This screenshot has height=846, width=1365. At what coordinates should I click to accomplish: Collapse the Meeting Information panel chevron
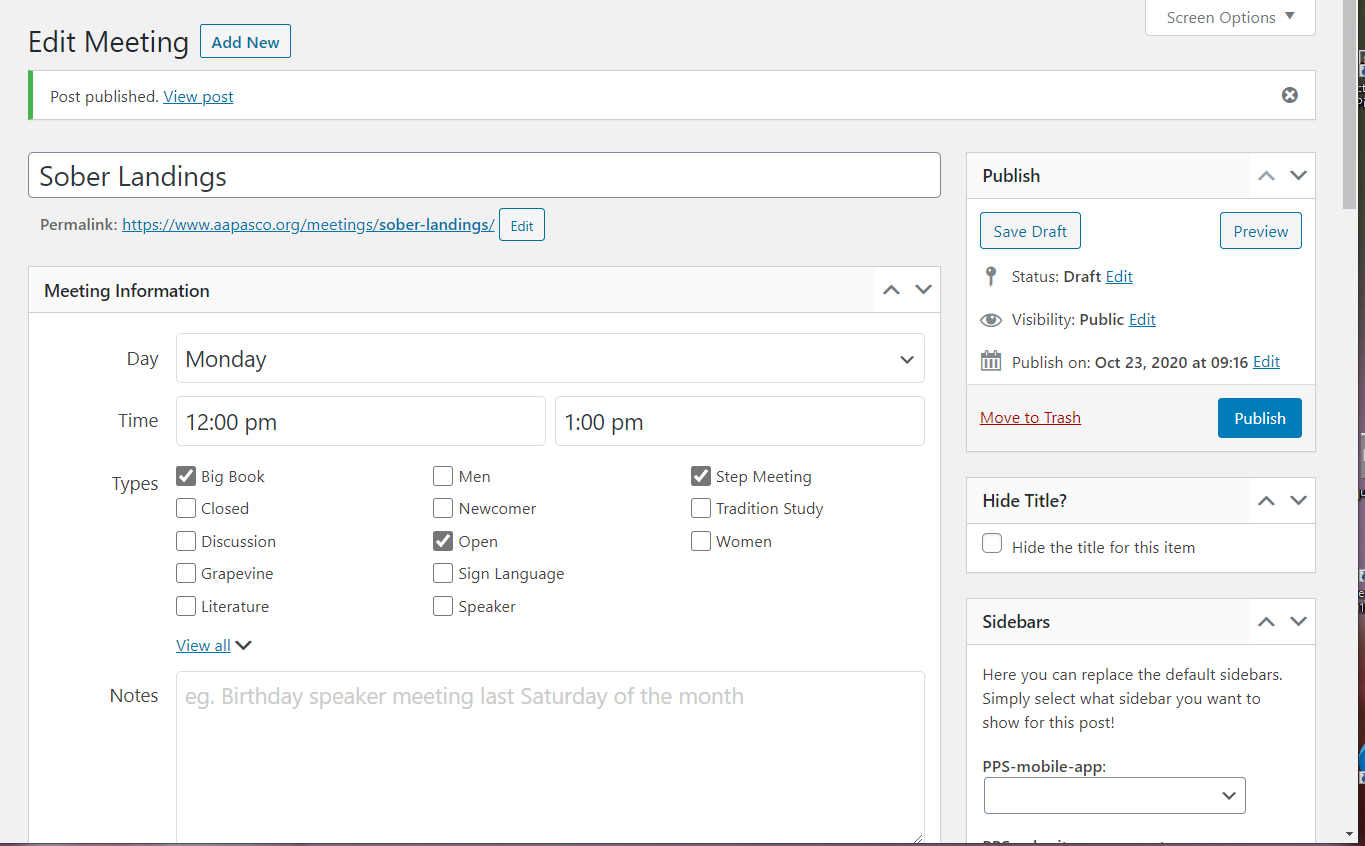point(890,290)
